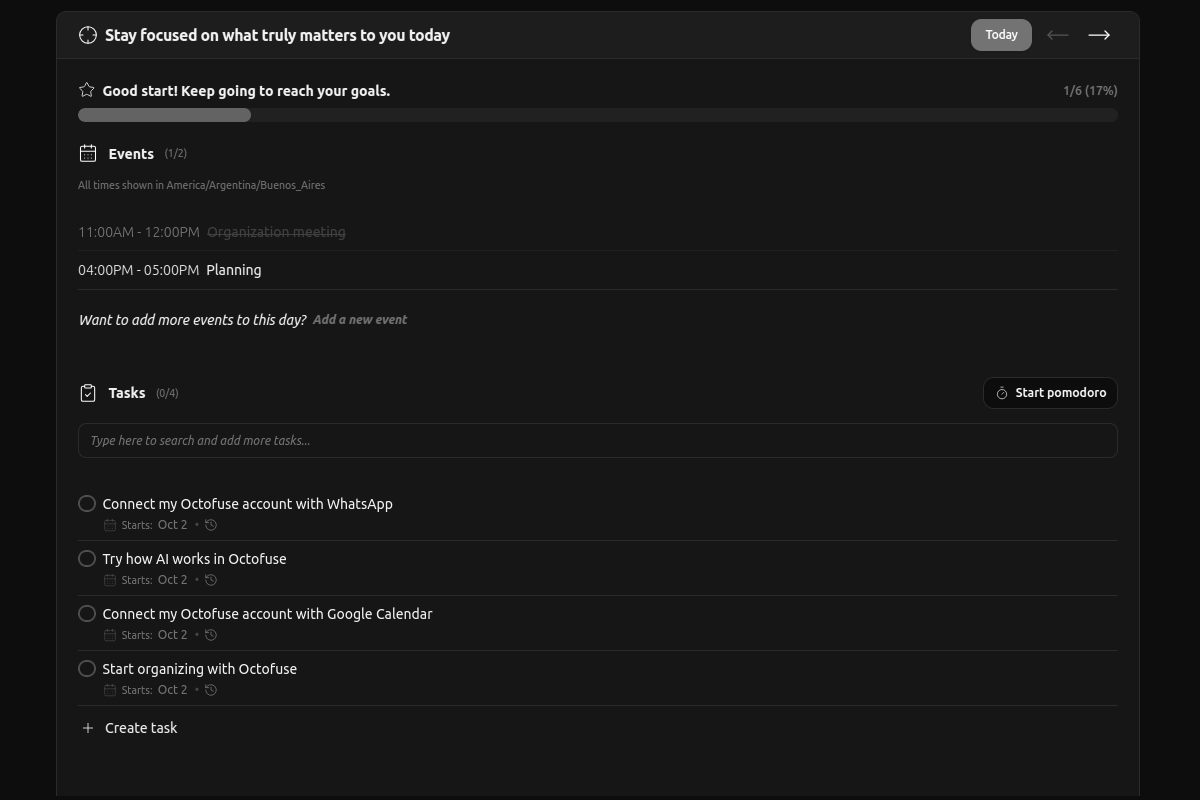
Task: Mark Connect my Octofuse with WhatsApp as done
Action: tap(86, 503)
